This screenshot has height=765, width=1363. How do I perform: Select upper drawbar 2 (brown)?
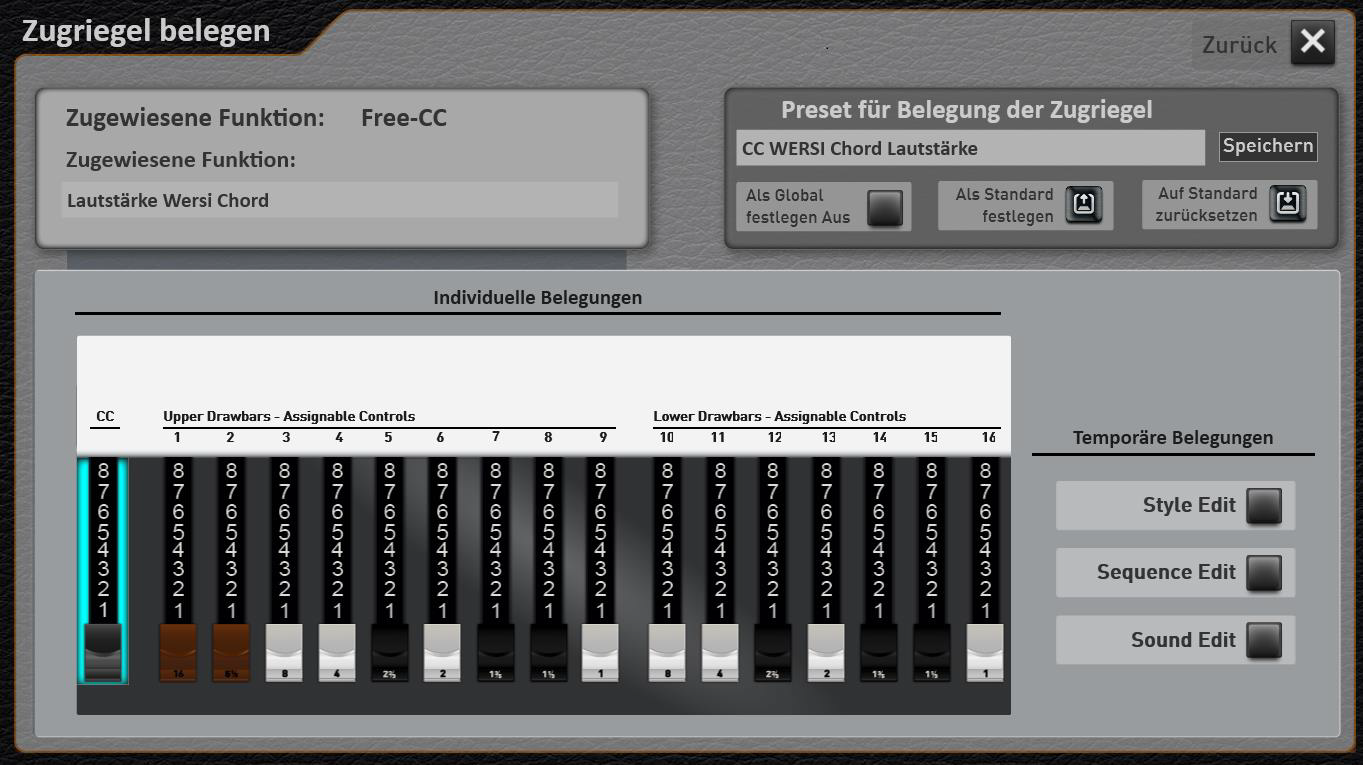coord(231,652)
